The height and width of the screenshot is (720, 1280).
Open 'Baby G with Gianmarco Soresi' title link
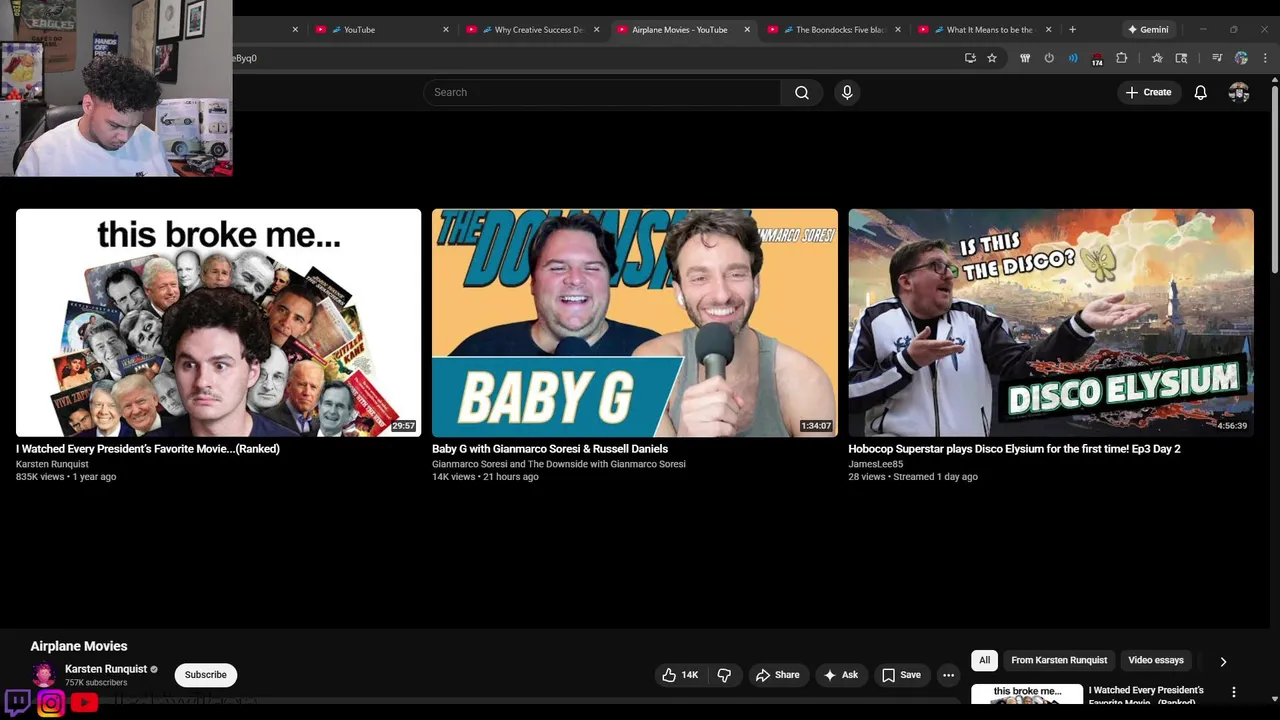(x=550, y=449)
